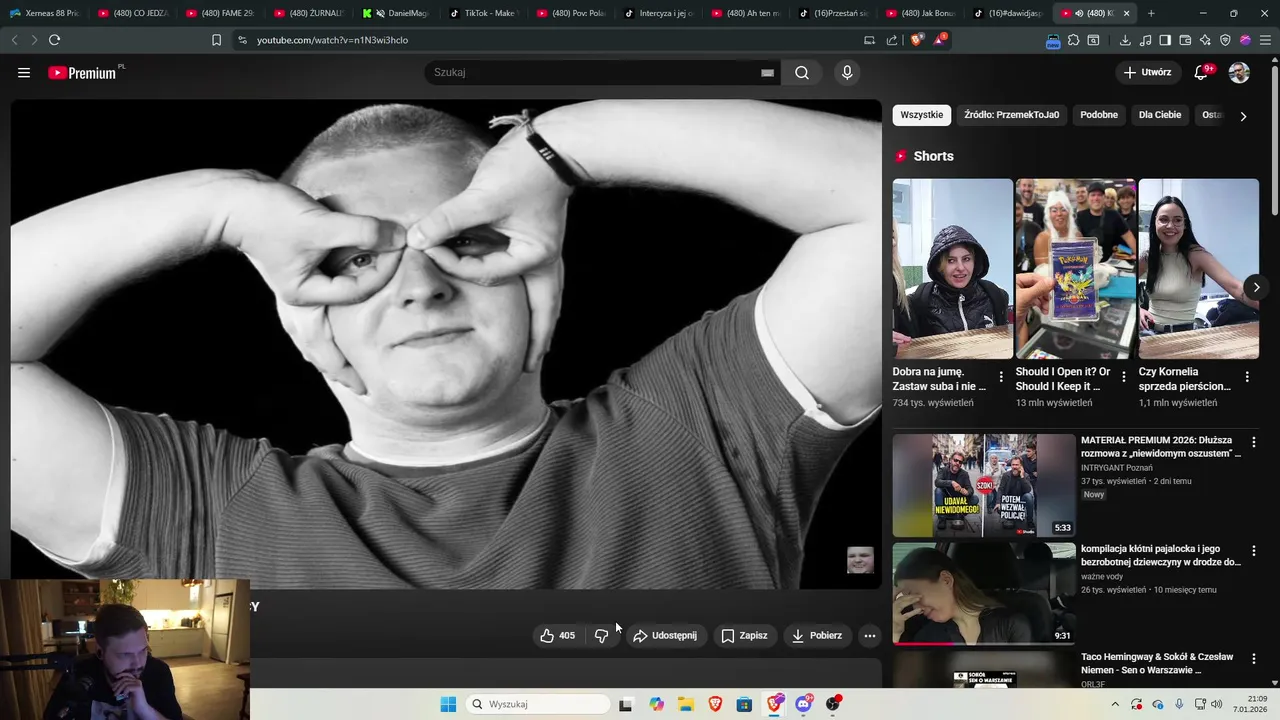This screenshot has height=720, width=1280.
Task: Open a new browser tab with plus
Action: [1151, 13]
